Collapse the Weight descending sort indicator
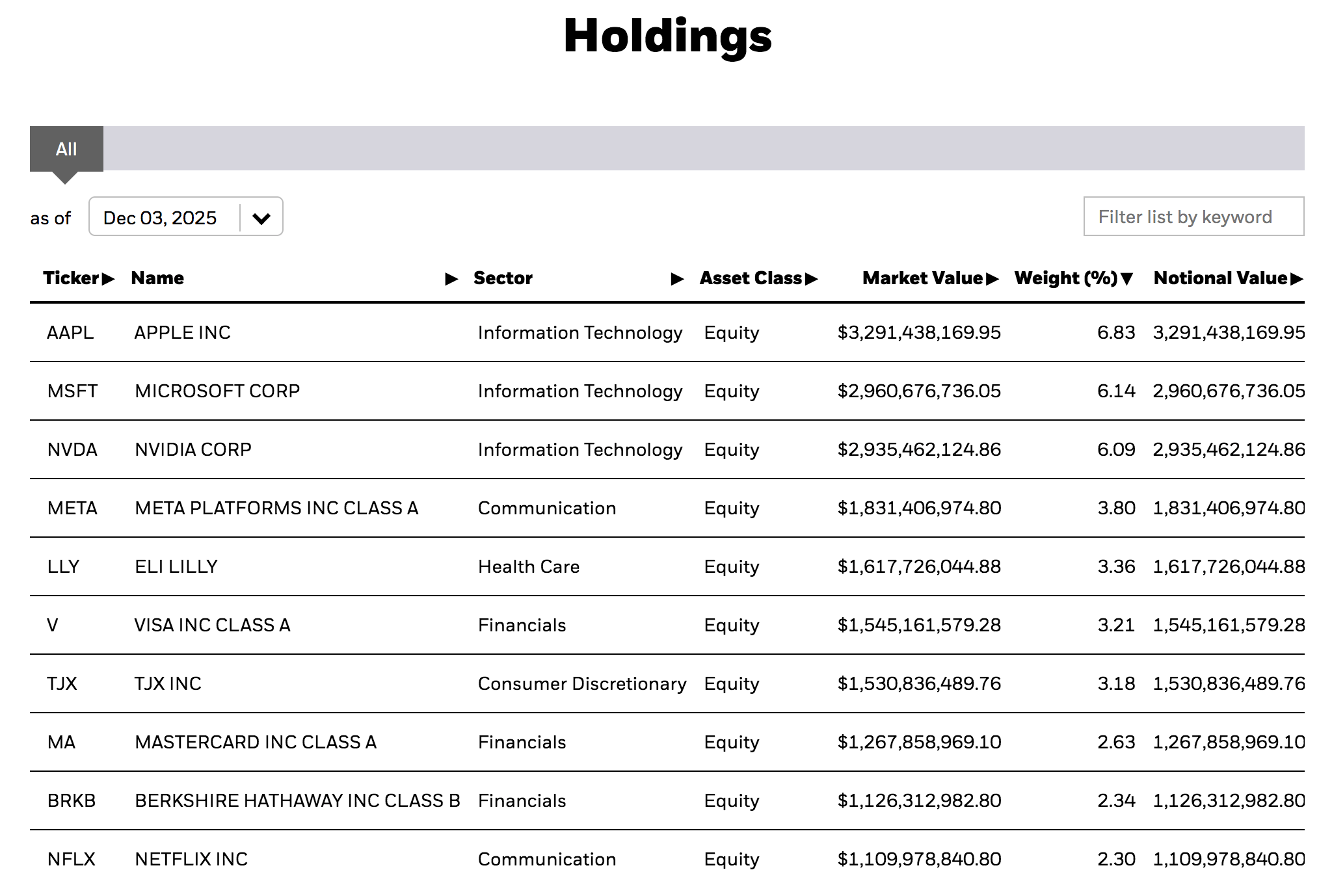This screenshot has height=896, width=1319. click(1127, 278)
